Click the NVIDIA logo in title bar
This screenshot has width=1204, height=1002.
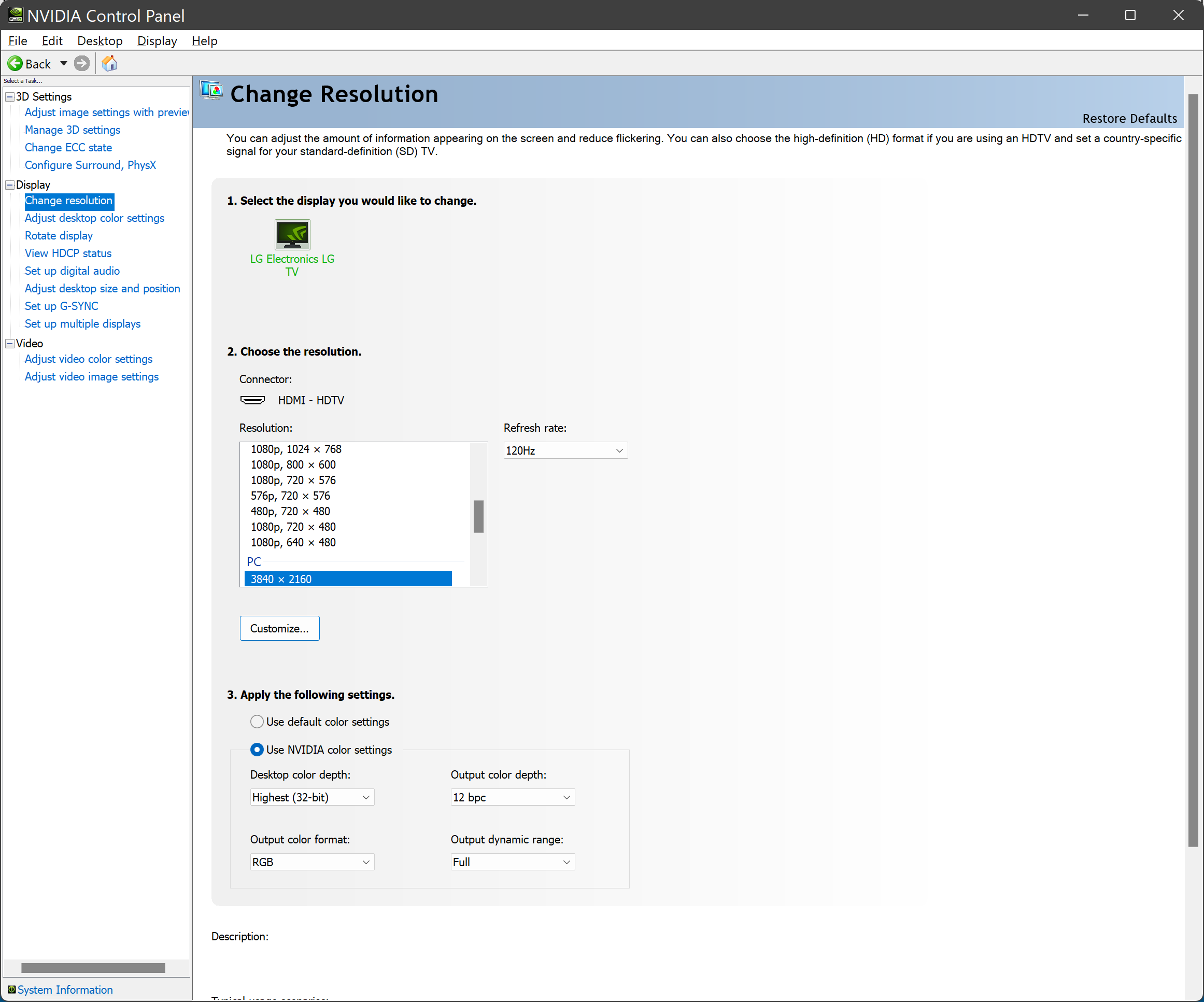coord(15,15)
